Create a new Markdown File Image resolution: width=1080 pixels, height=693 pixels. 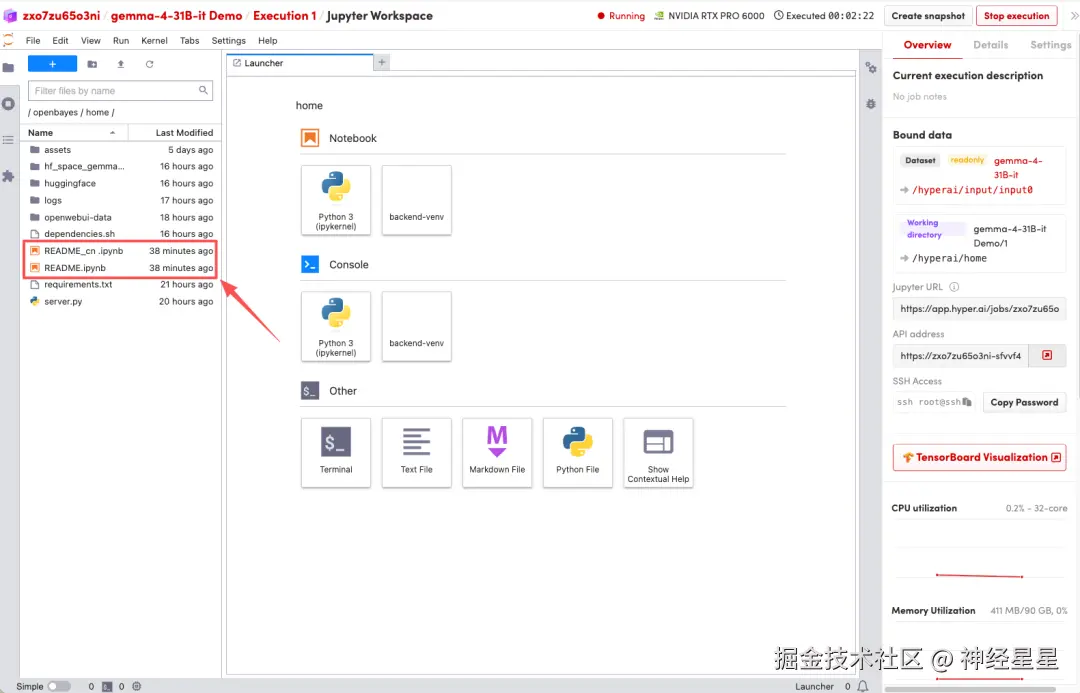497,453
